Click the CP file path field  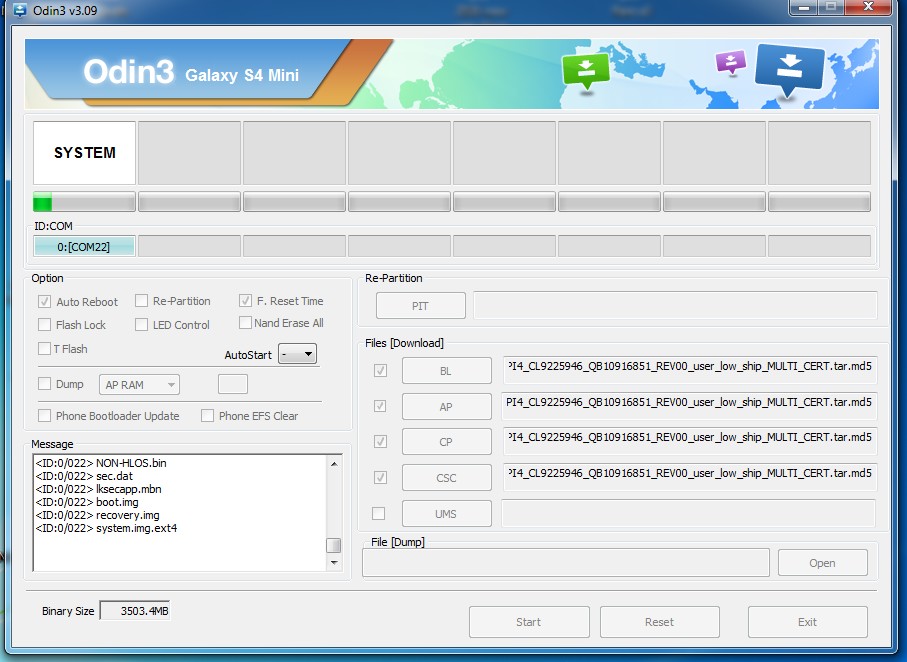click(690, 442)
